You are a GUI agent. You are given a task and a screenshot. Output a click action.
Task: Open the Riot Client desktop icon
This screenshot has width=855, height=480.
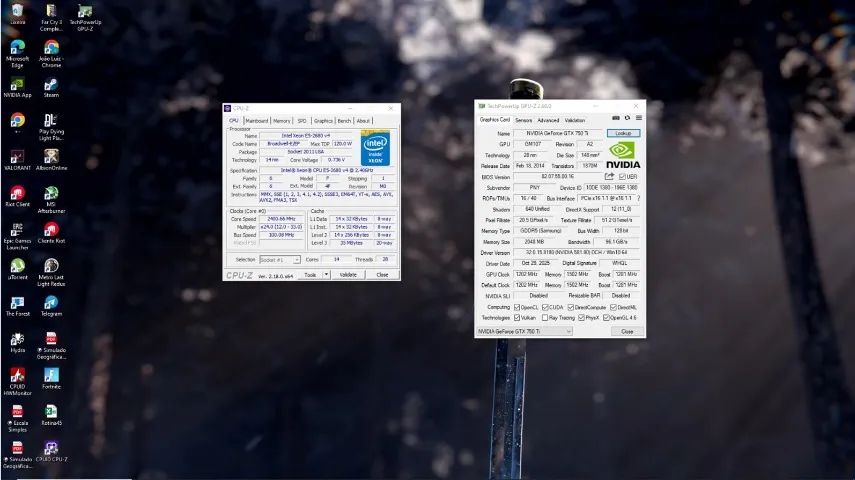pyautogui.click(x=17, y=196)
